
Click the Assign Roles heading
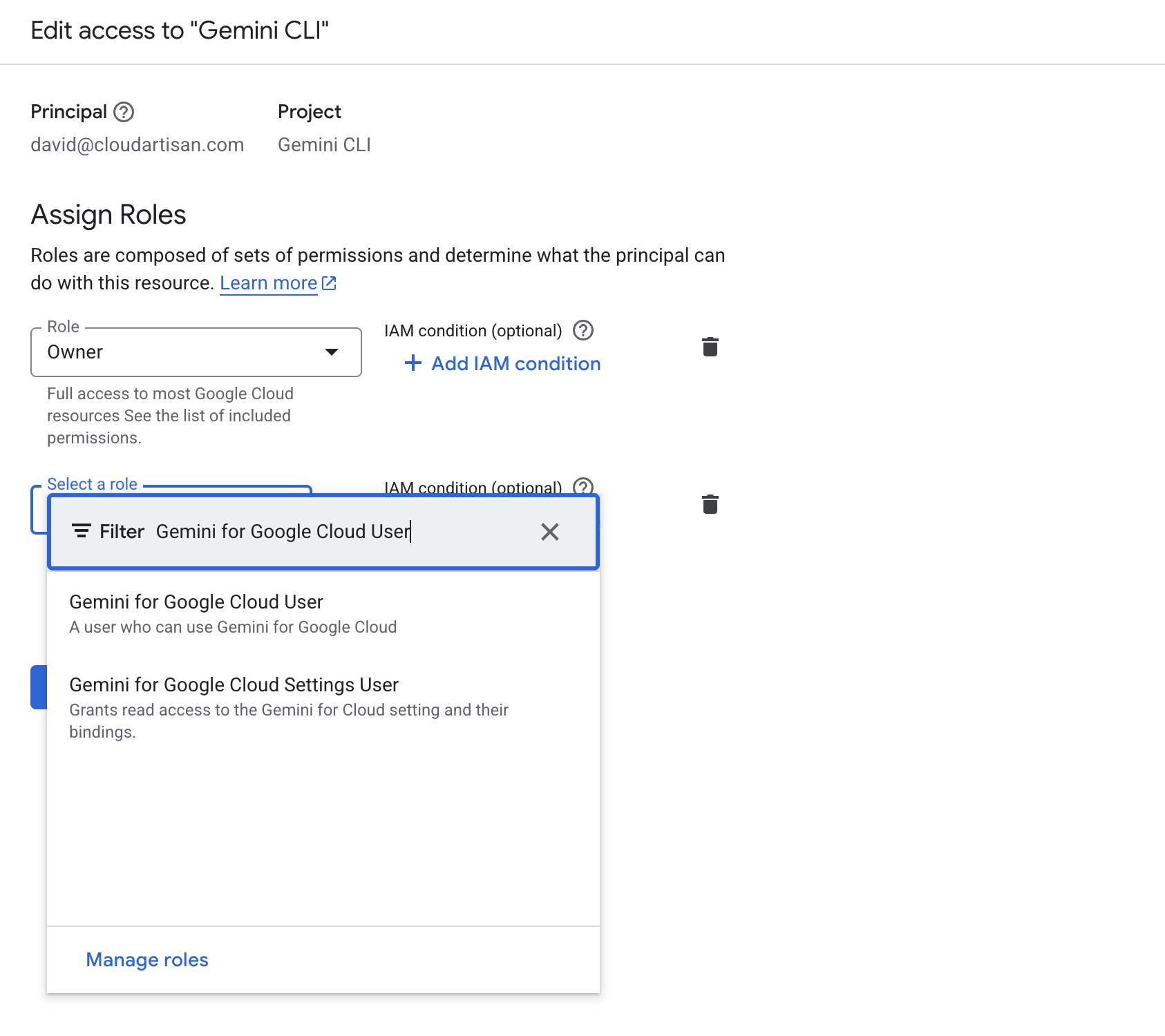[x=108, y=215]
